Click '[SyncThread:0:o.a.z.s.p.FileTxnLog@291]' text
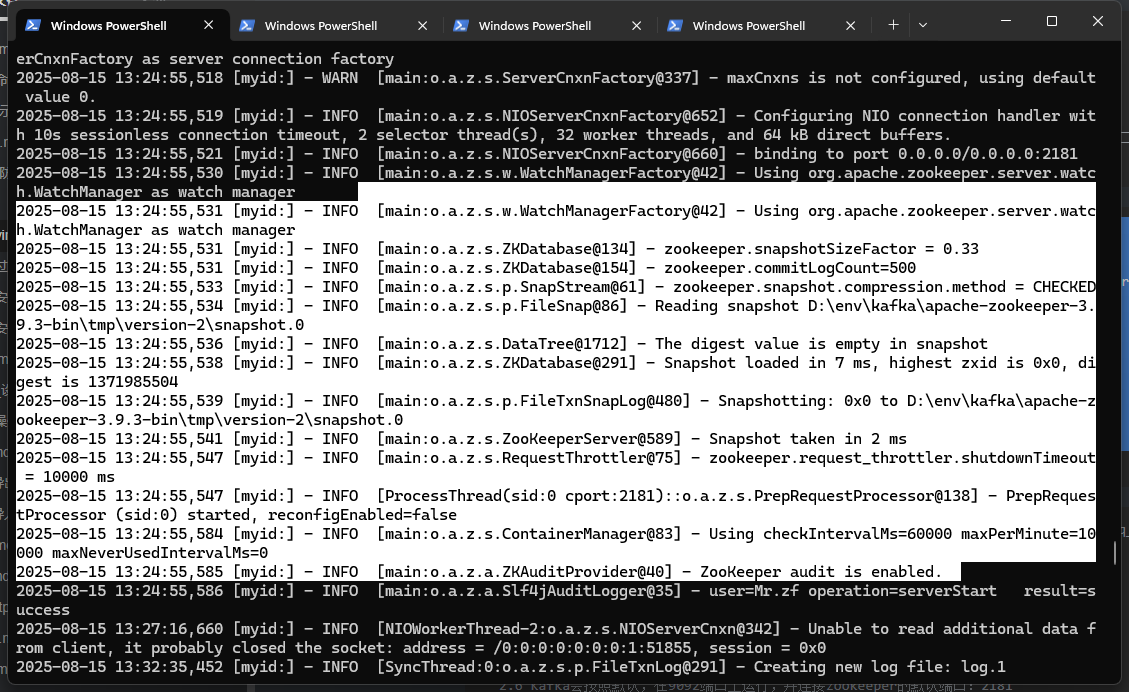The width and height of the screenshot is (1129, 692). pos(551,667)
